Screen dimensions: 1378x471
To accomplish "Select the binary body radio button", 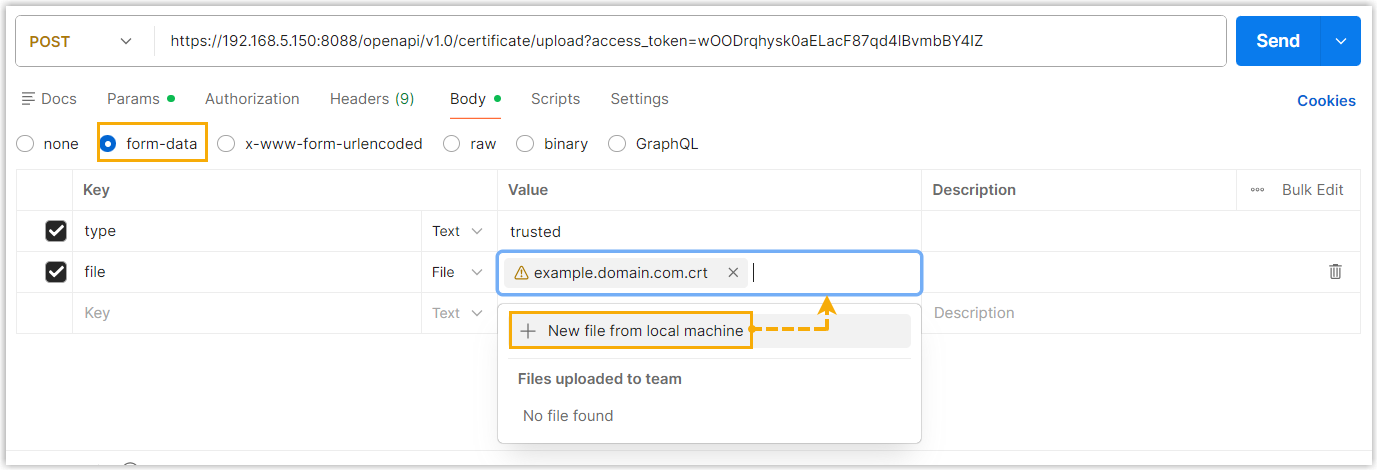I will [525, 144].
